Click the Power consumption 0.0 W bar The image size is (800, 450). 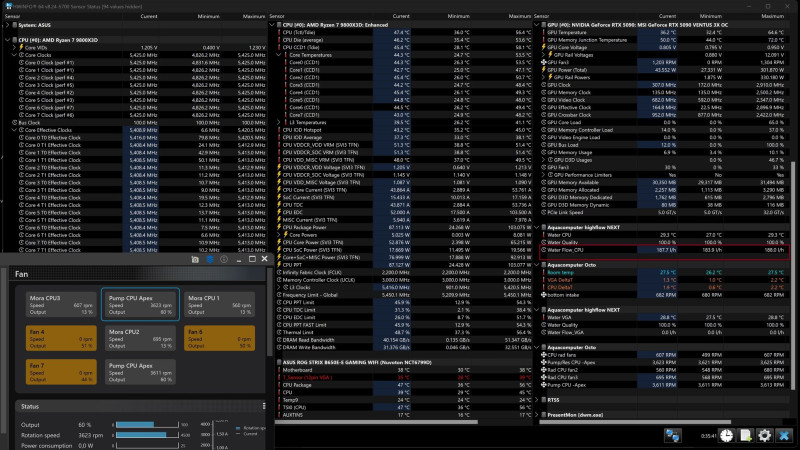[147, 445]
